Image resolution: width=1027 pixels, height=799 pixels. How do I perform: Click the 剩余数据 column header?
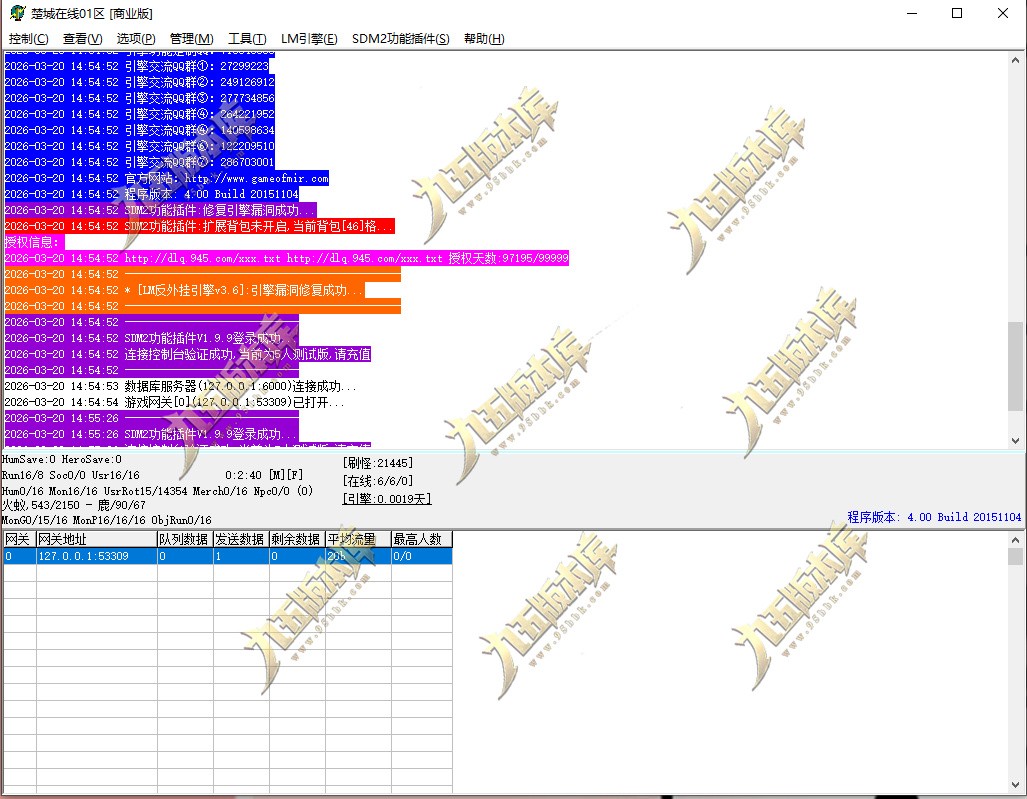pyautogui.click(x=297, y=539)
